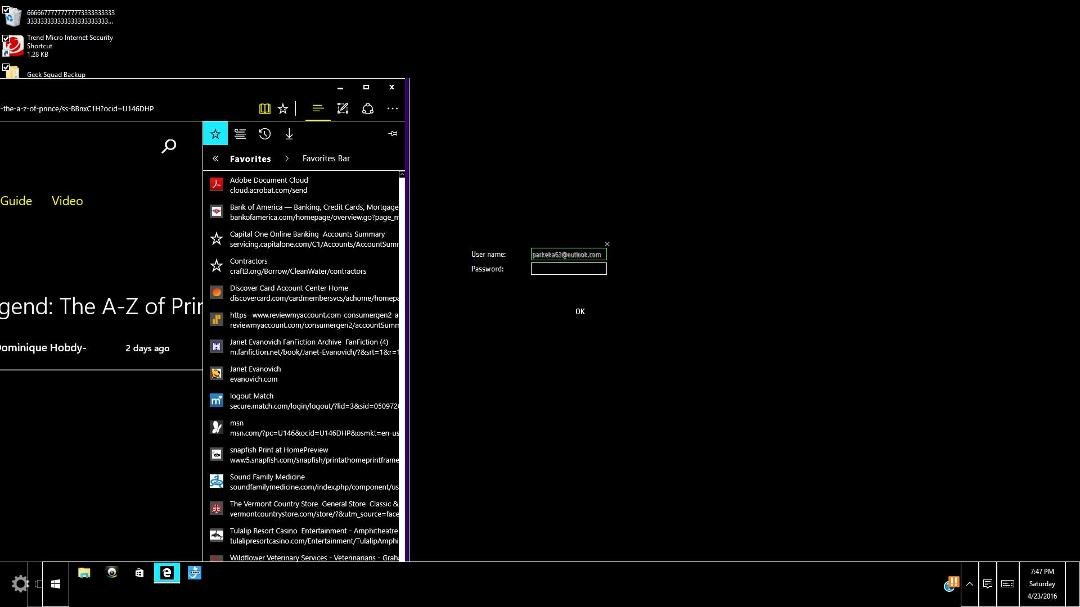
Task: Click the page search magnifier icon
Action: pos(169,146)
